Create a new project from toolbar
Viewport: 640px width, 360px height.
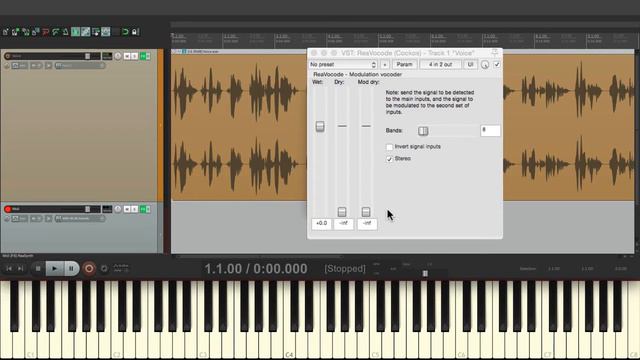click(x=5, y=32)
